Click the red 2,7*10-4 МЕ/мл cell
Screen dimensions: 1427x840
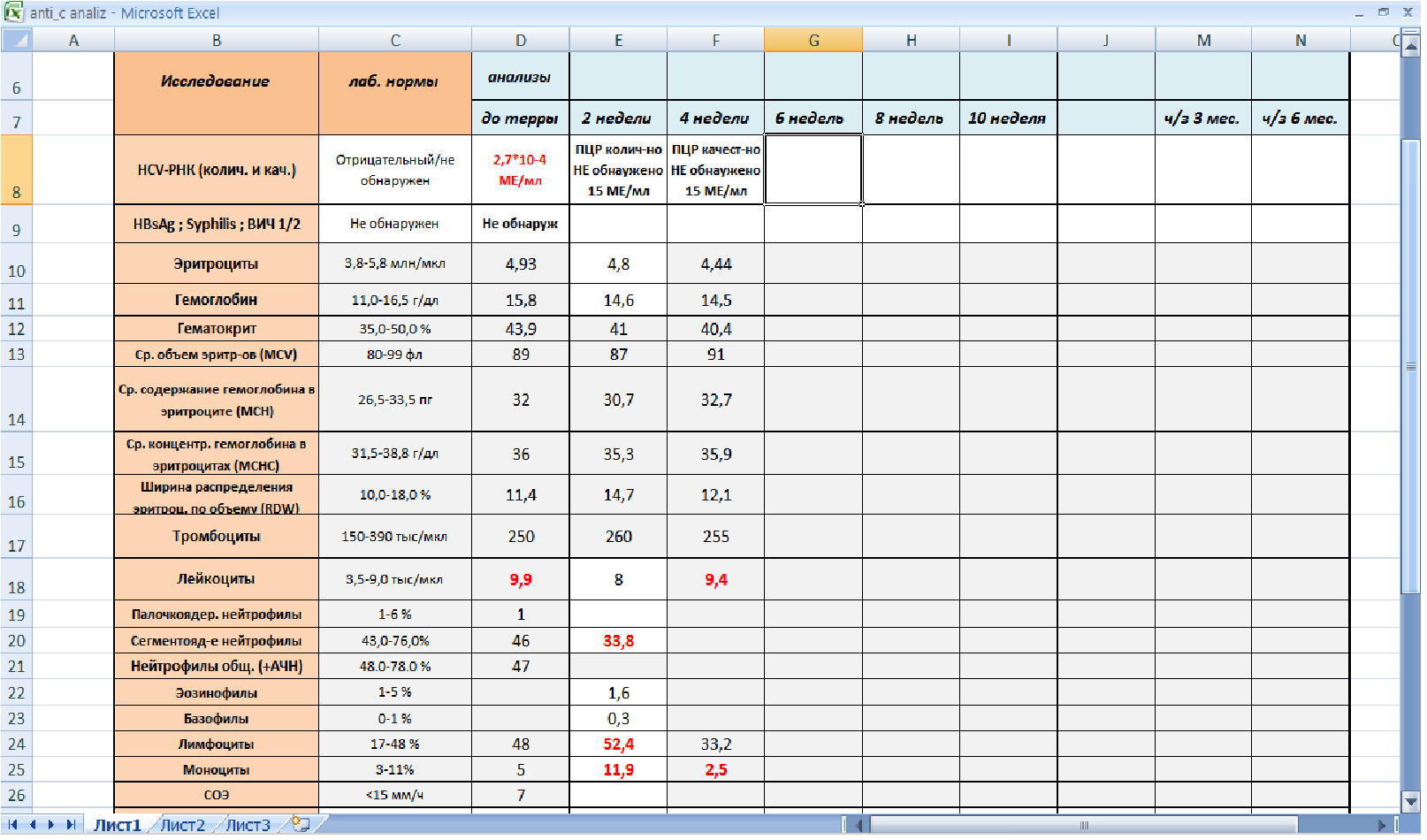click(520, 170)
